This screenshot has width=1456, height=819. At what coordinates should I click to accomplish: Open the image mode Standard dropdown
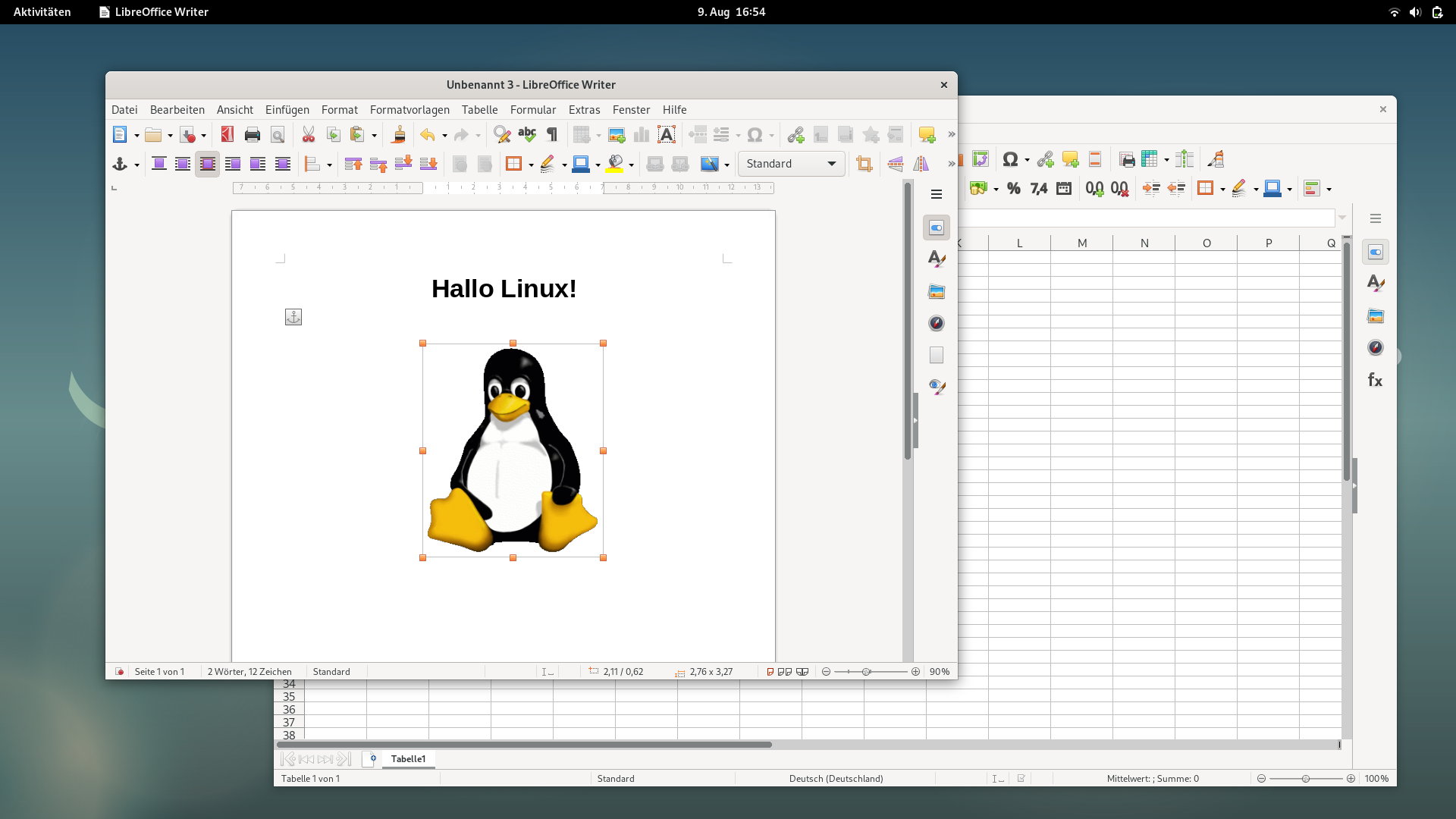coord(791,164)
